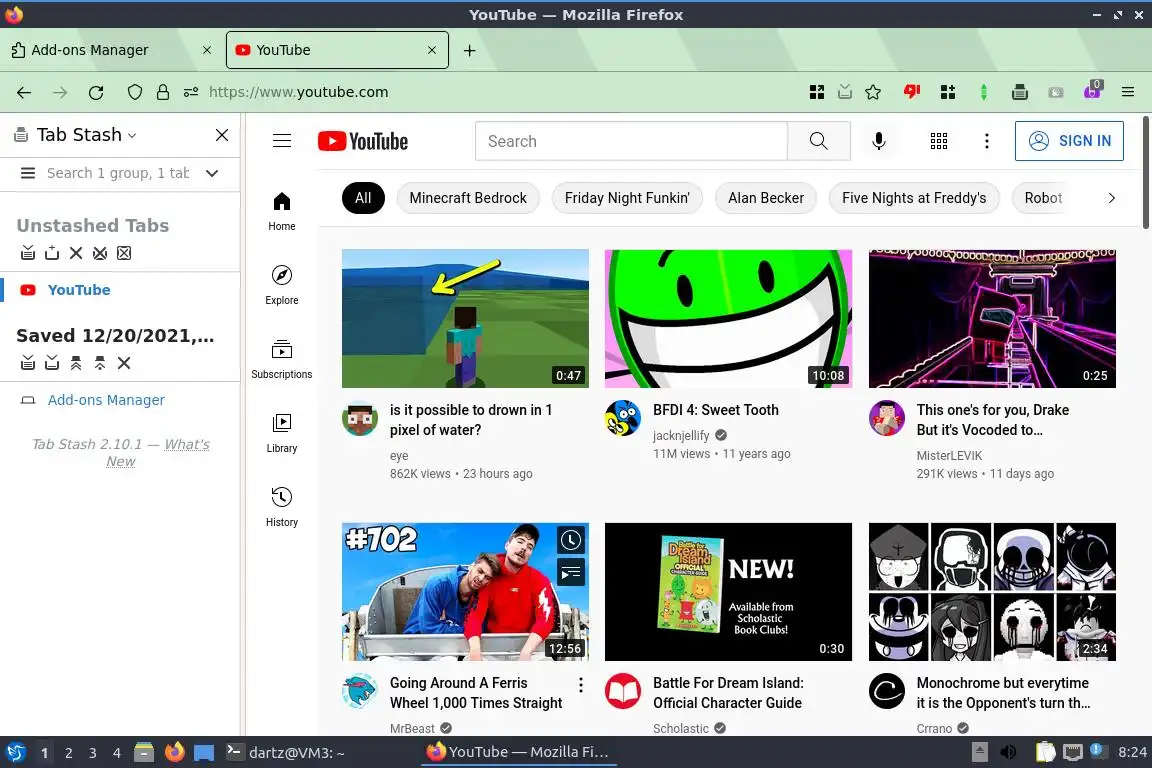Select the YouTube entry in Unstashed Tabs
The image size is (1152, 768).
click(79, 290)
